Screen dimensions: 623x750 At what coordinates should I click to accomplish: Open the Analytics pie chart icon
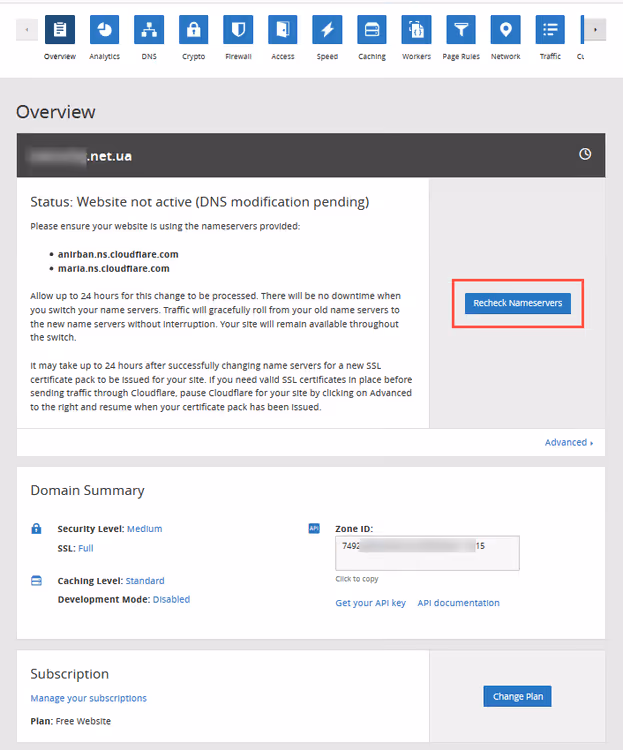click(x=104, y=30)
